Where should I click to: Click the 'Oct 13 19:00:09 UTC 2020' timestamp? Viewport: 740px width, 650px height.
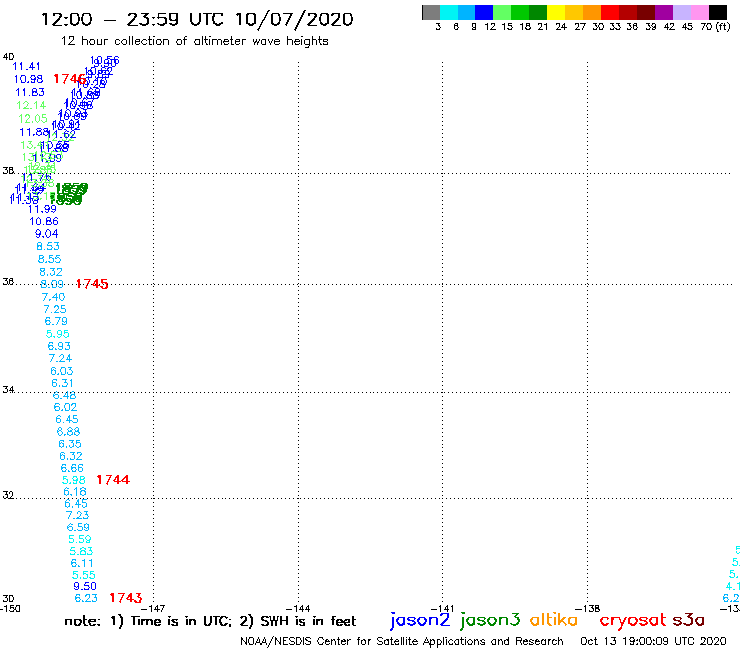click(653, 641)
